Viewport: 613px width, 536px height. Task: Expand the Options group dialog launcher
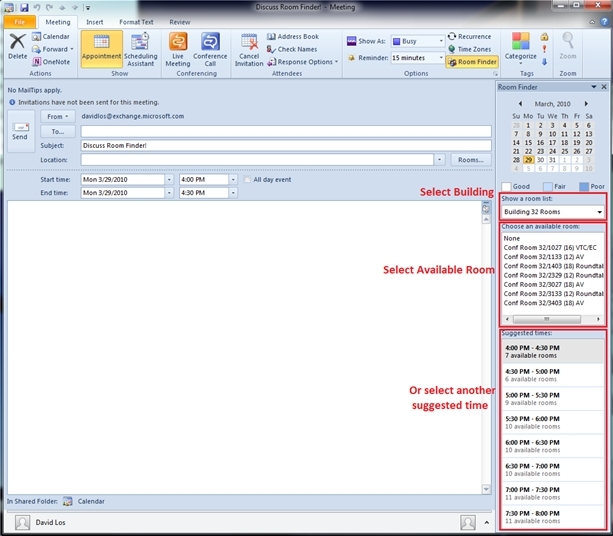click(495, 73)
